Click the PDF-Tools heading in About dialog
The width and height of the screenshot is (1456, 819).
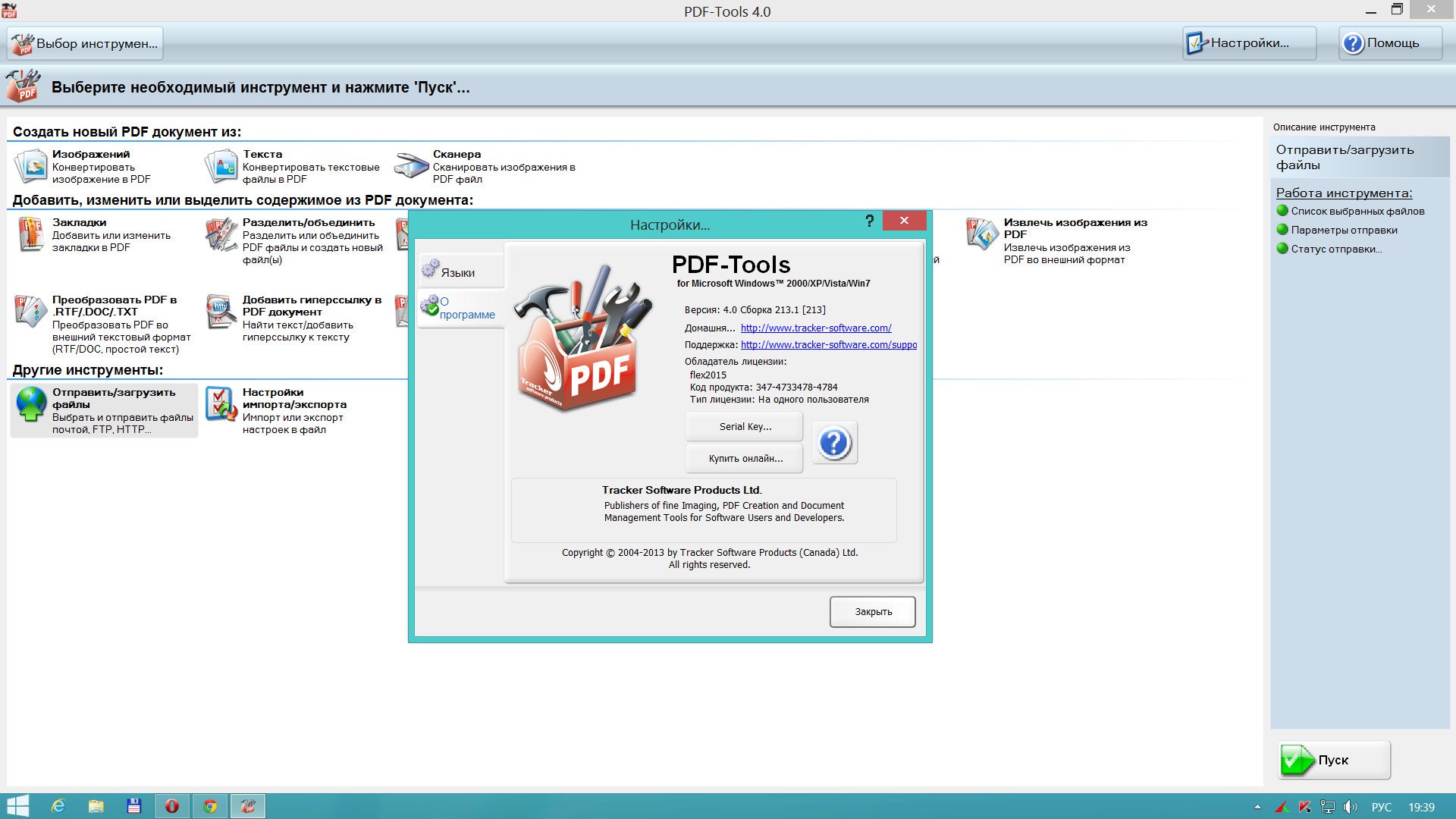731,264
